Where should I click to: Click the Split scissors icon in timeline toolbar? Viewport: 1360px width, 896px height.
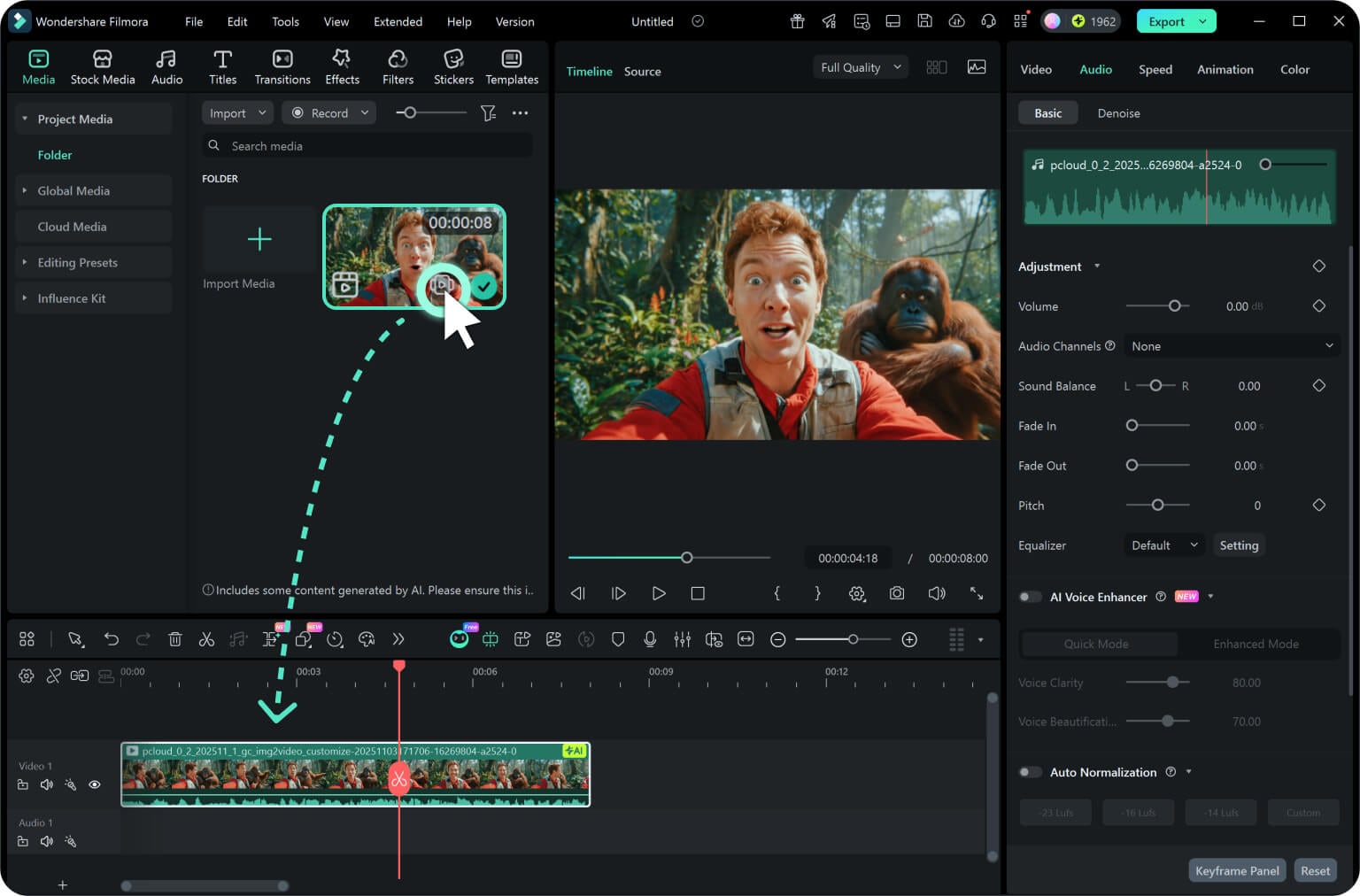(206, 639)
